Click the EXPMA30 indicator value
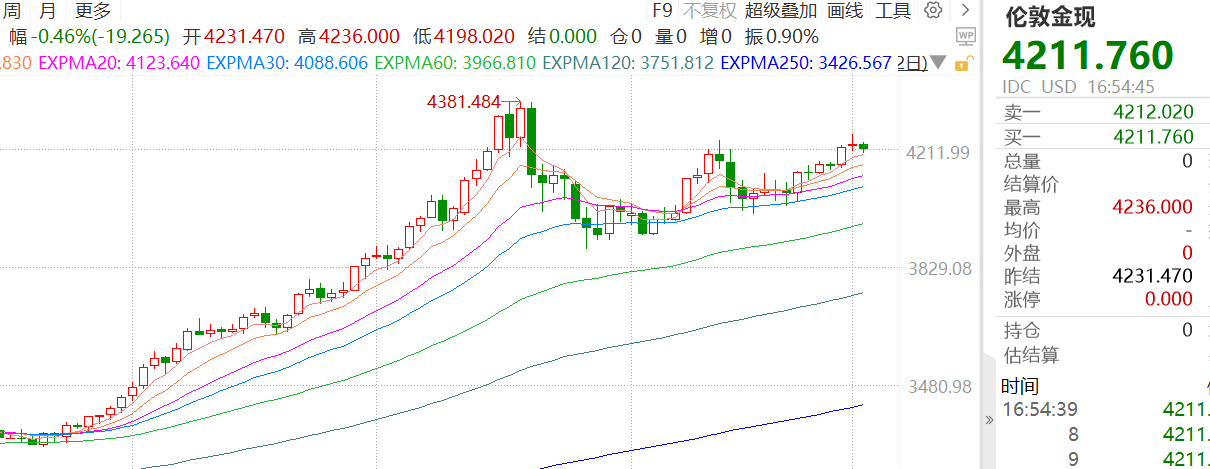1210x469 pixels. (287, 63)
